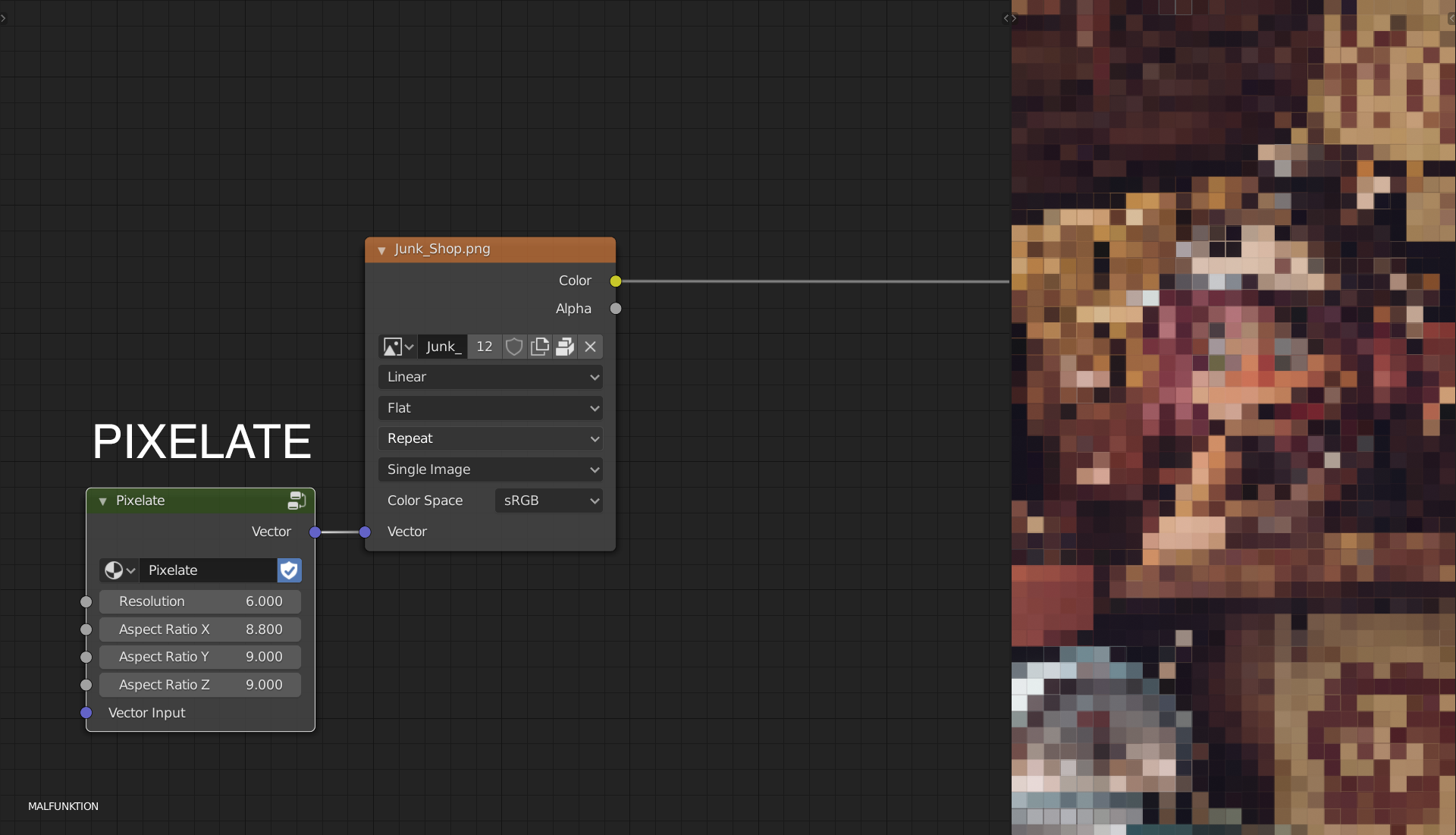
Task: Click the yellow Color output socket
Action: (x=616, y=281)
